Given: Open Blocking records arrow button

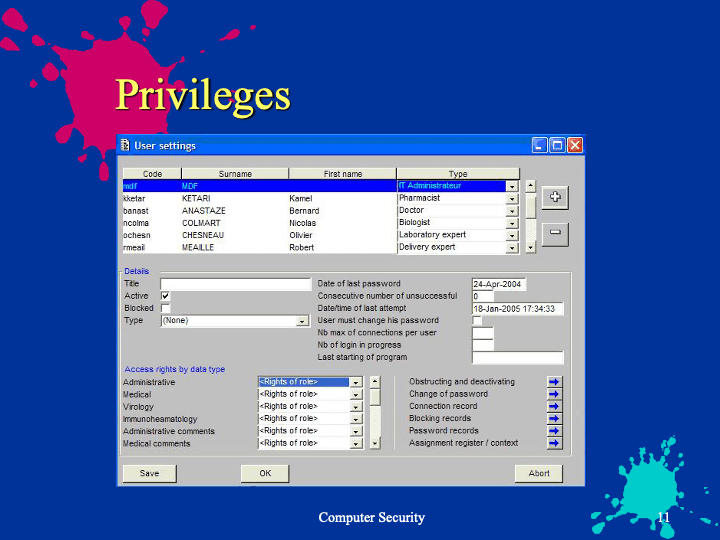Looking at the screenshot, I should 554,418.
